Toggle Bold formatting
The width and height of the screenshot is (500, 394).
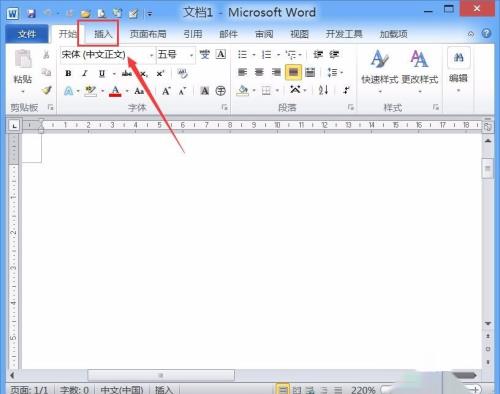pyautogui.click(x=68, y=73)
